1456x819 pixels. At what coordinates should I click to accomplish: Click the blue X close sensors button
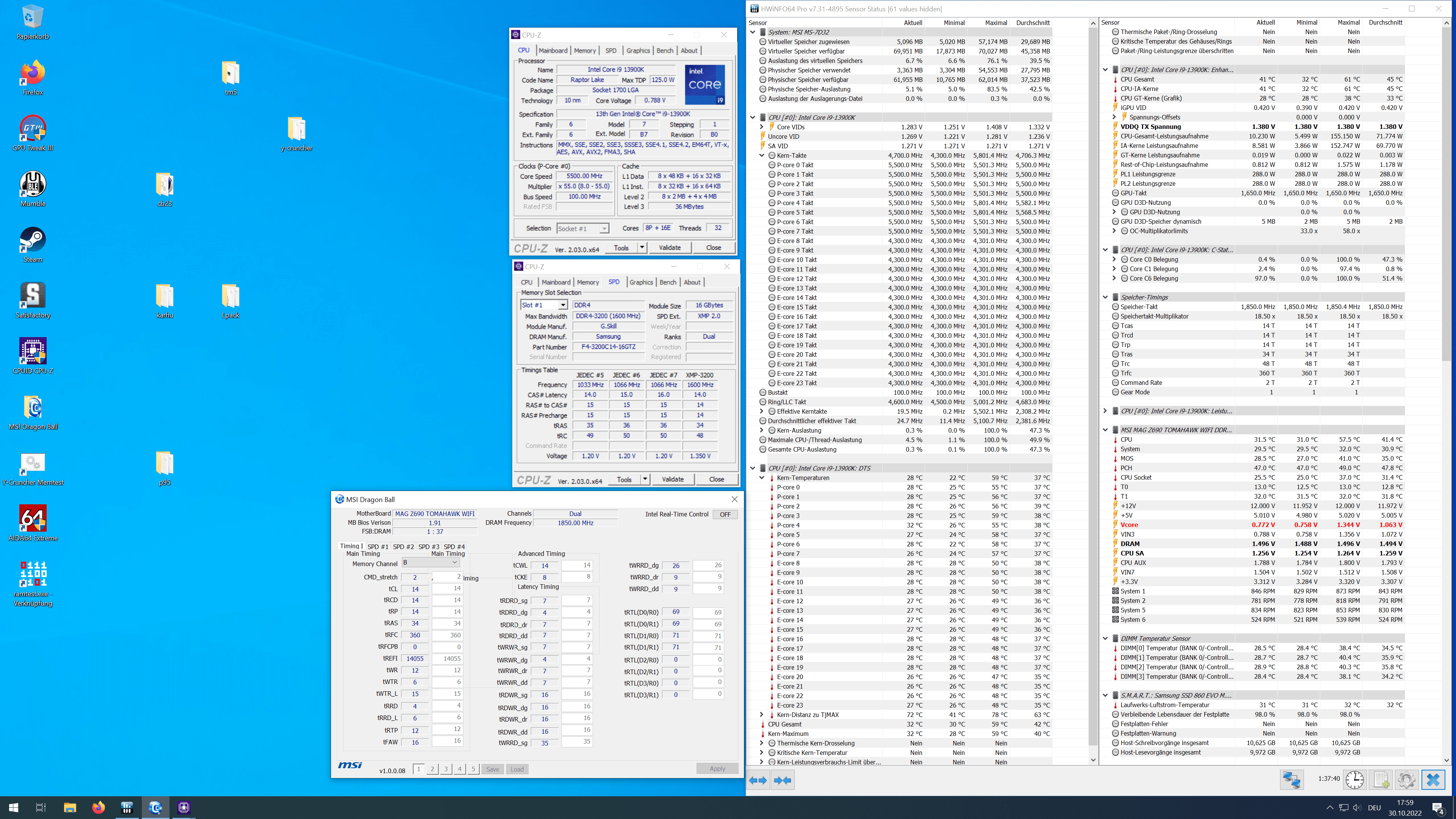coord(1433,780)
